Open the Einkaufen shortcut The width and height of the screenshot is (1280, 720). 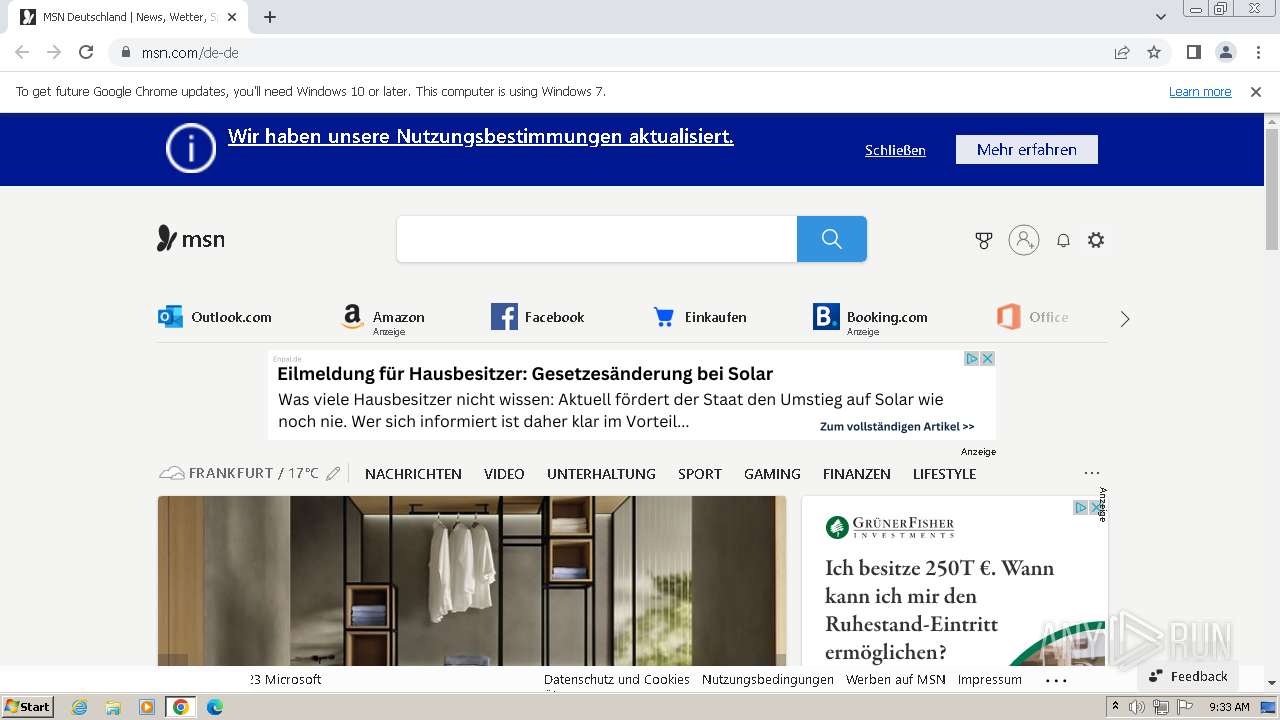(699, 317)
